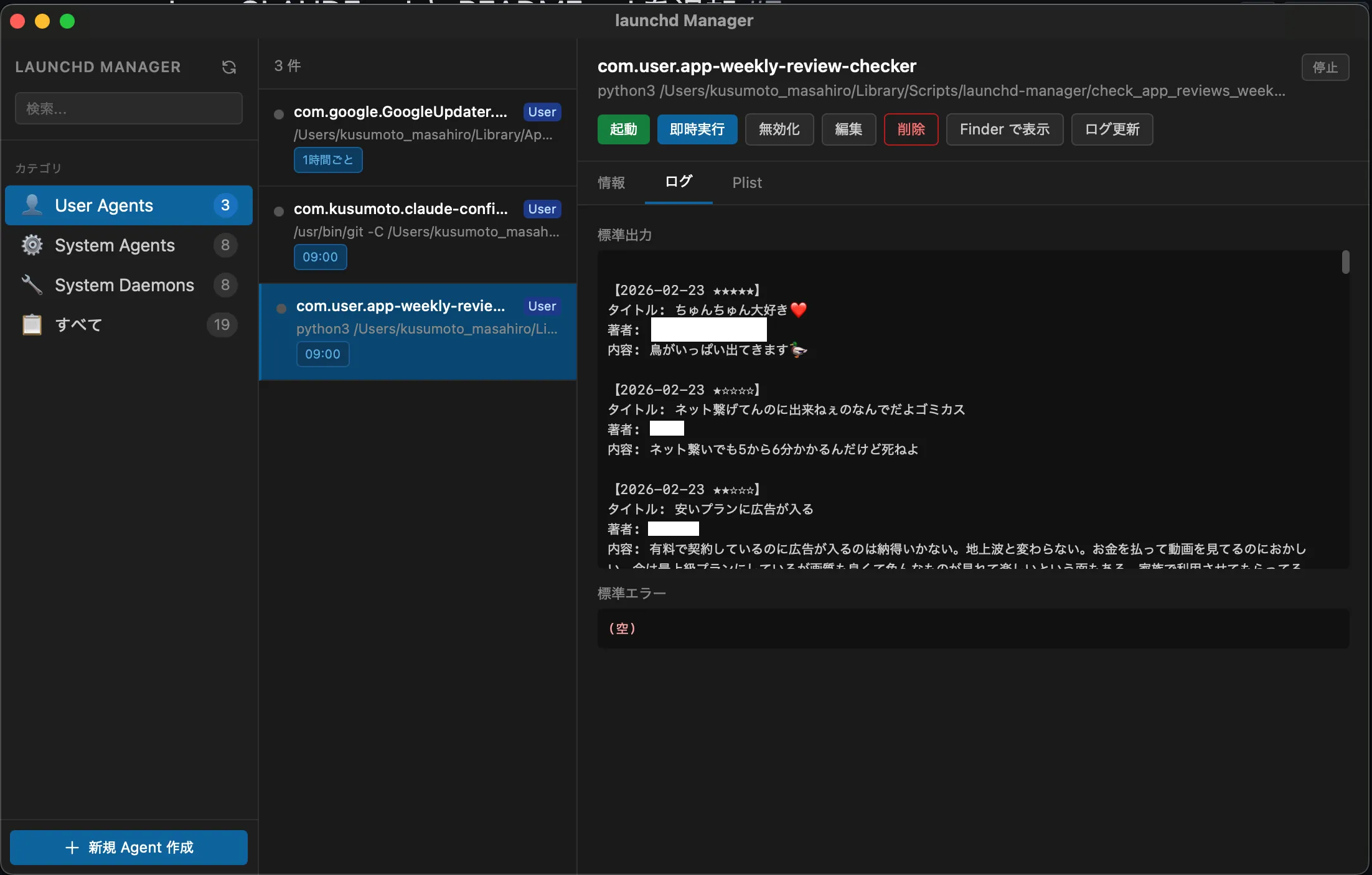This screenshot has width=1372, height=875.
Task: Switch to the Plist tab
Action: click(747, 183)
